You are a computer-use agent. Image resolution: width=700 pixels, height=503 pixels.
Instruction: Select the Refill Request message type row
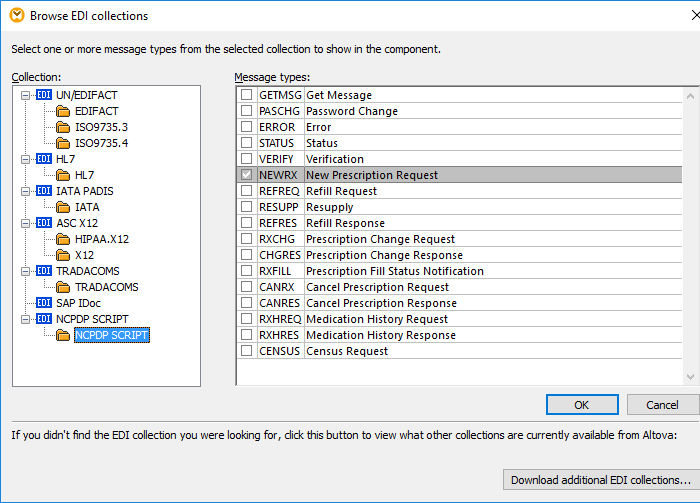pos(341,191)
